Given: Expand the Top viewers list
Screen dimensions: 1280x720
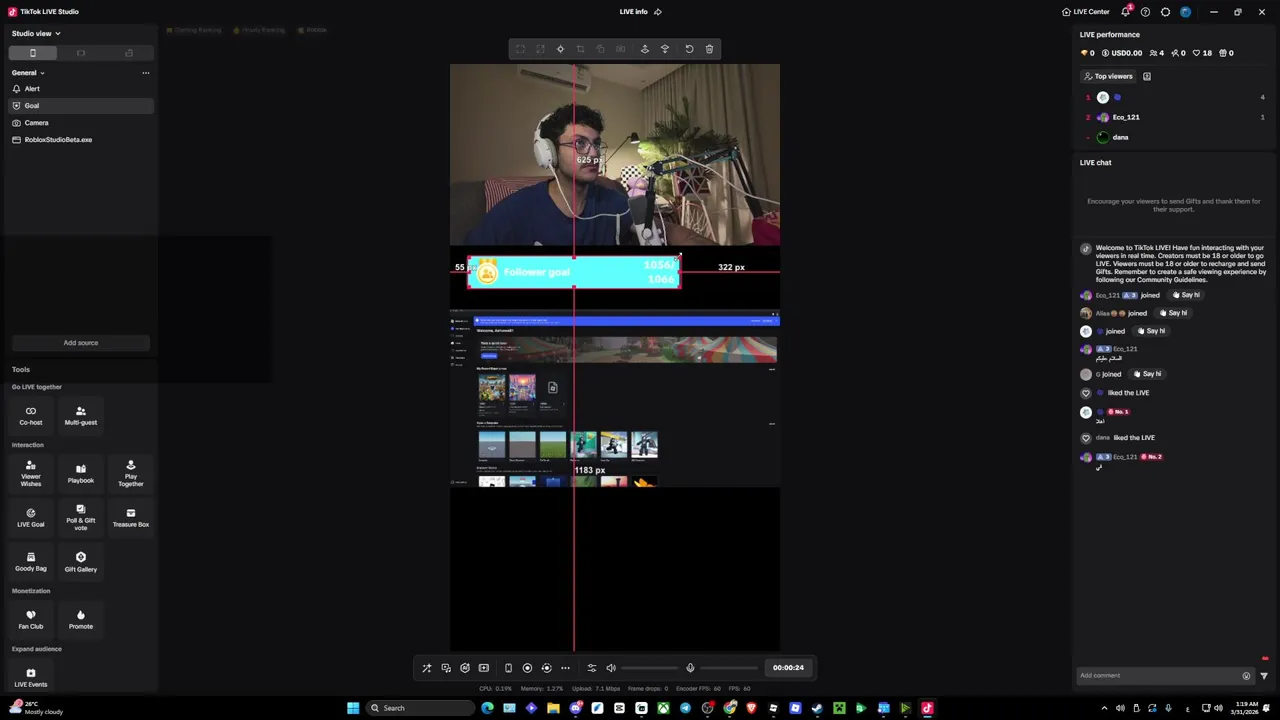Looking at the screenshot, I should click(1108, 76).
